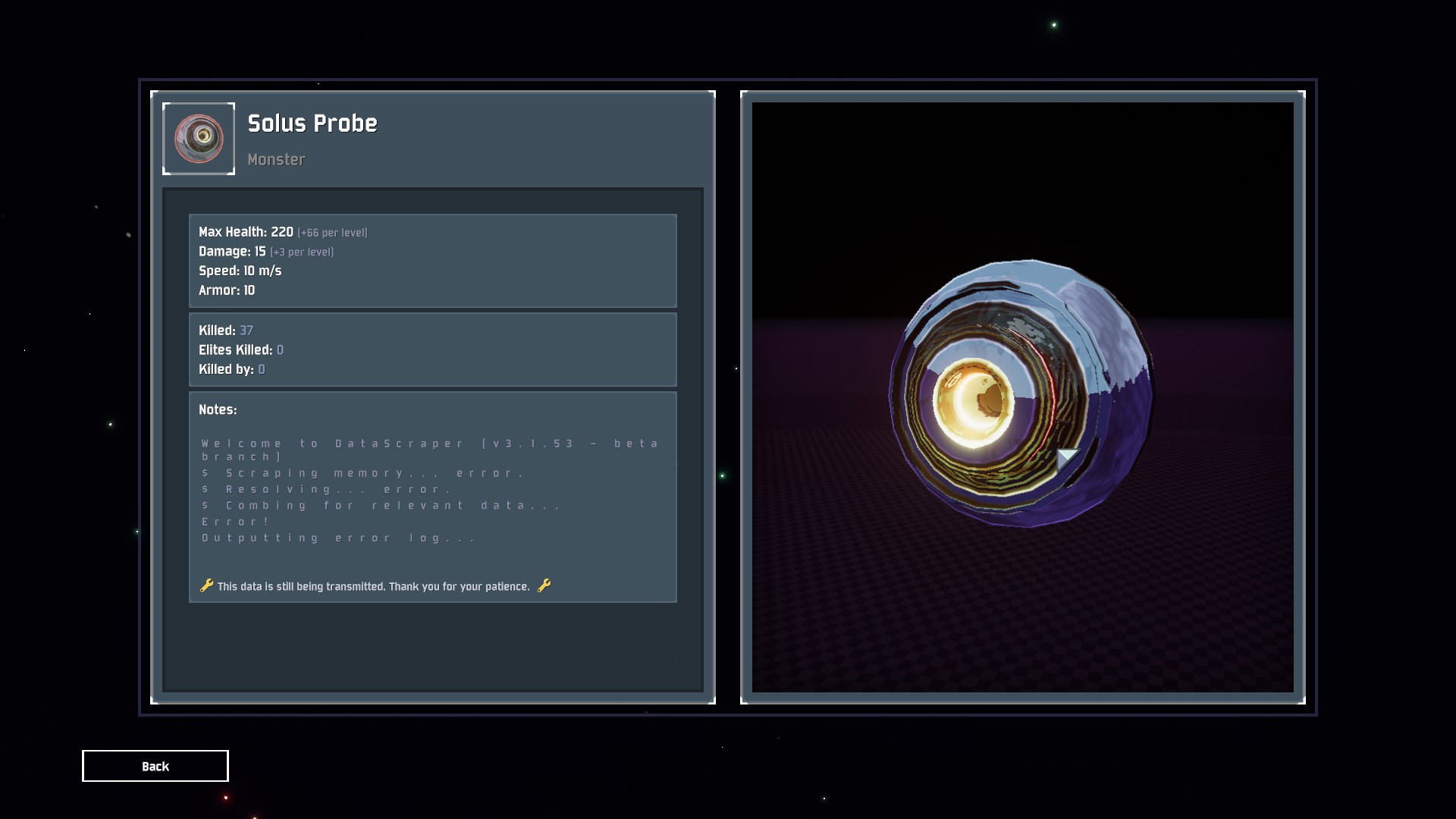Viewport: 1456px width, 819px height.
Task: Click the triangular cursor icon on the model
Action: tap(1065, 458)
